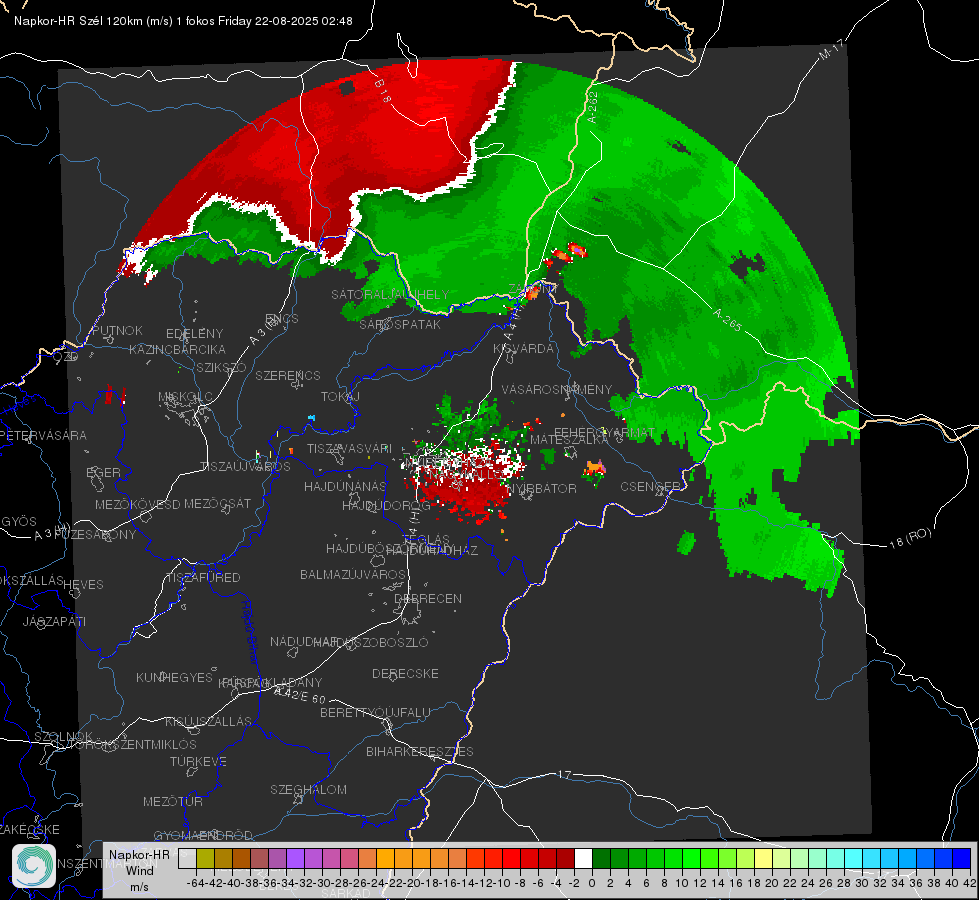Select the HEVES town label

pyautogui.click(x=84, y=585)
